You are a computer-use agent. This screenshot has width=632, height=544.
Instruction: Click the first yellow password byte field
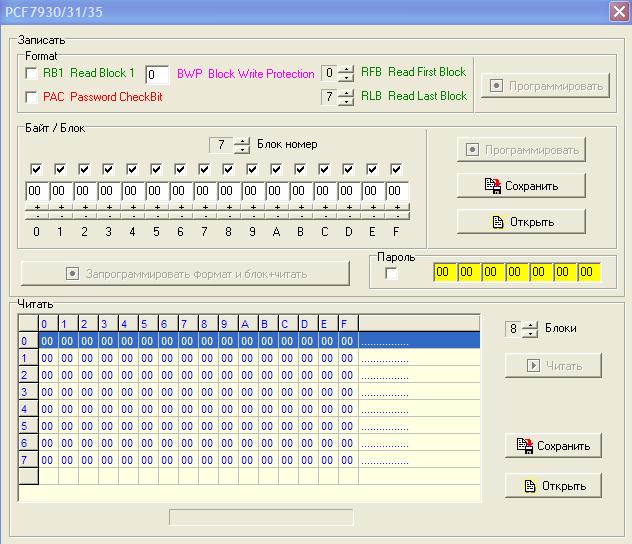click(445, 272)
